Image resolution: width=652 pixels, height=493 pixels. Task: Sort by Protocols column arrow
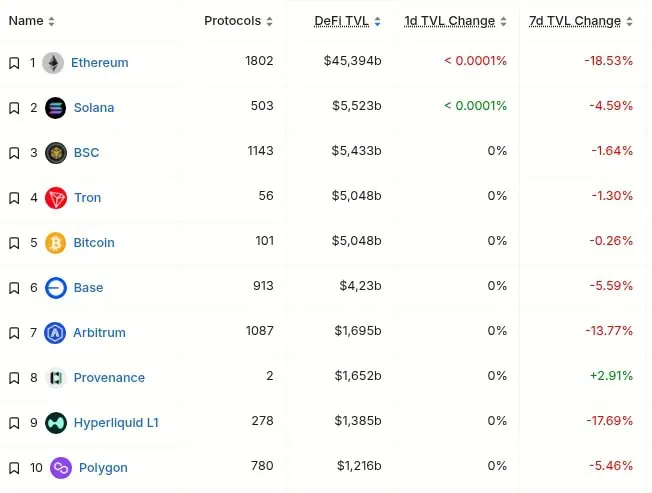[x=270, y=21]
